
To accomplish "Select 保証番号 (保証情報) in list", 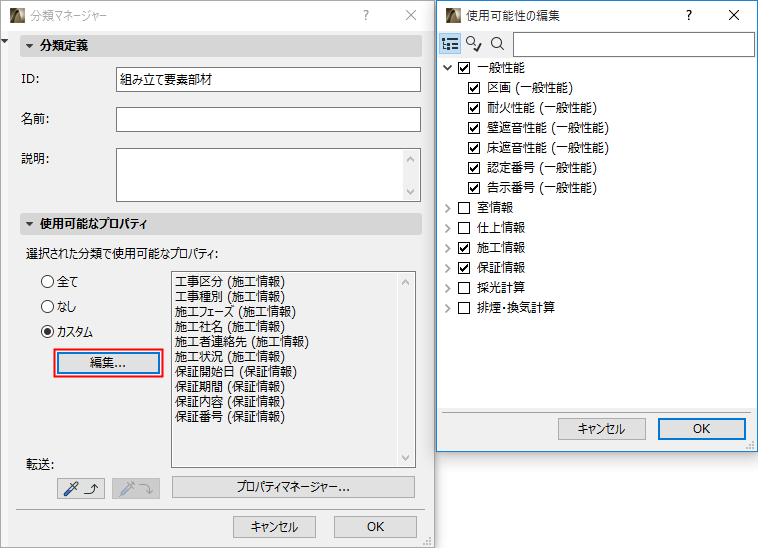I will tap(230, 417).
